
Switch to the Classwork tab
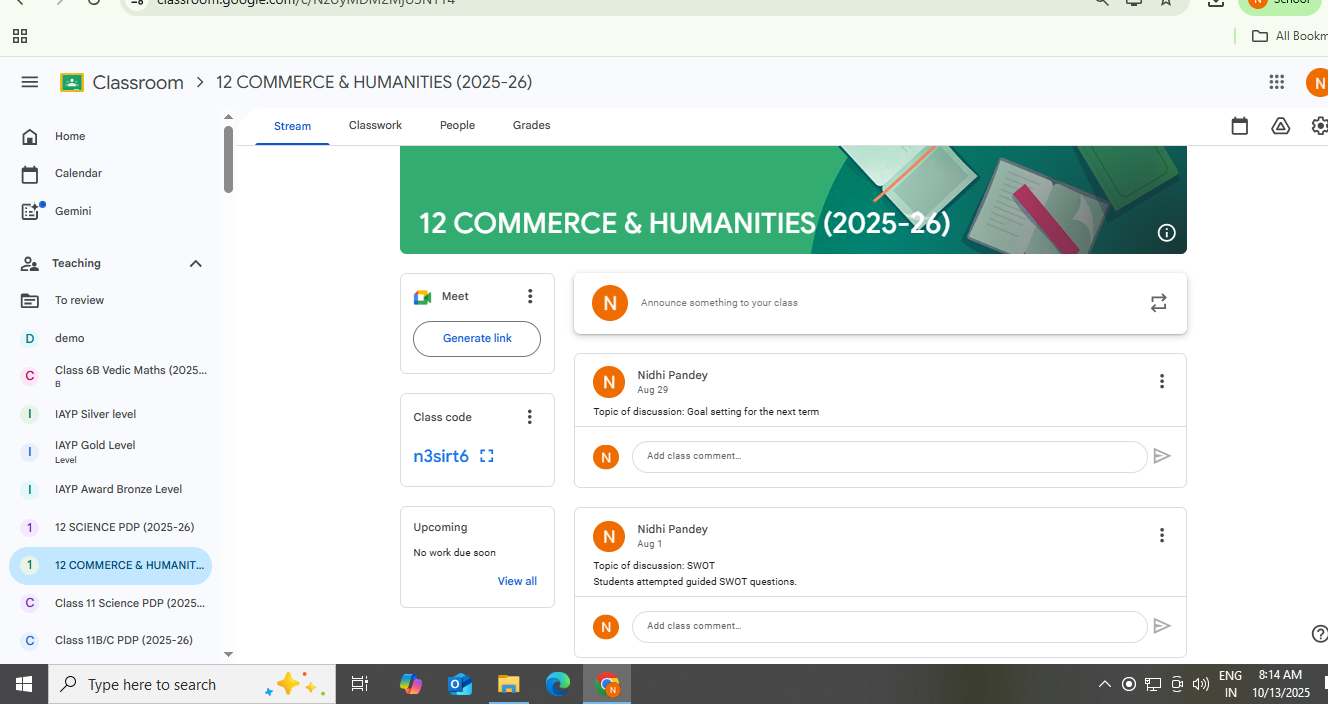(375, 126)
